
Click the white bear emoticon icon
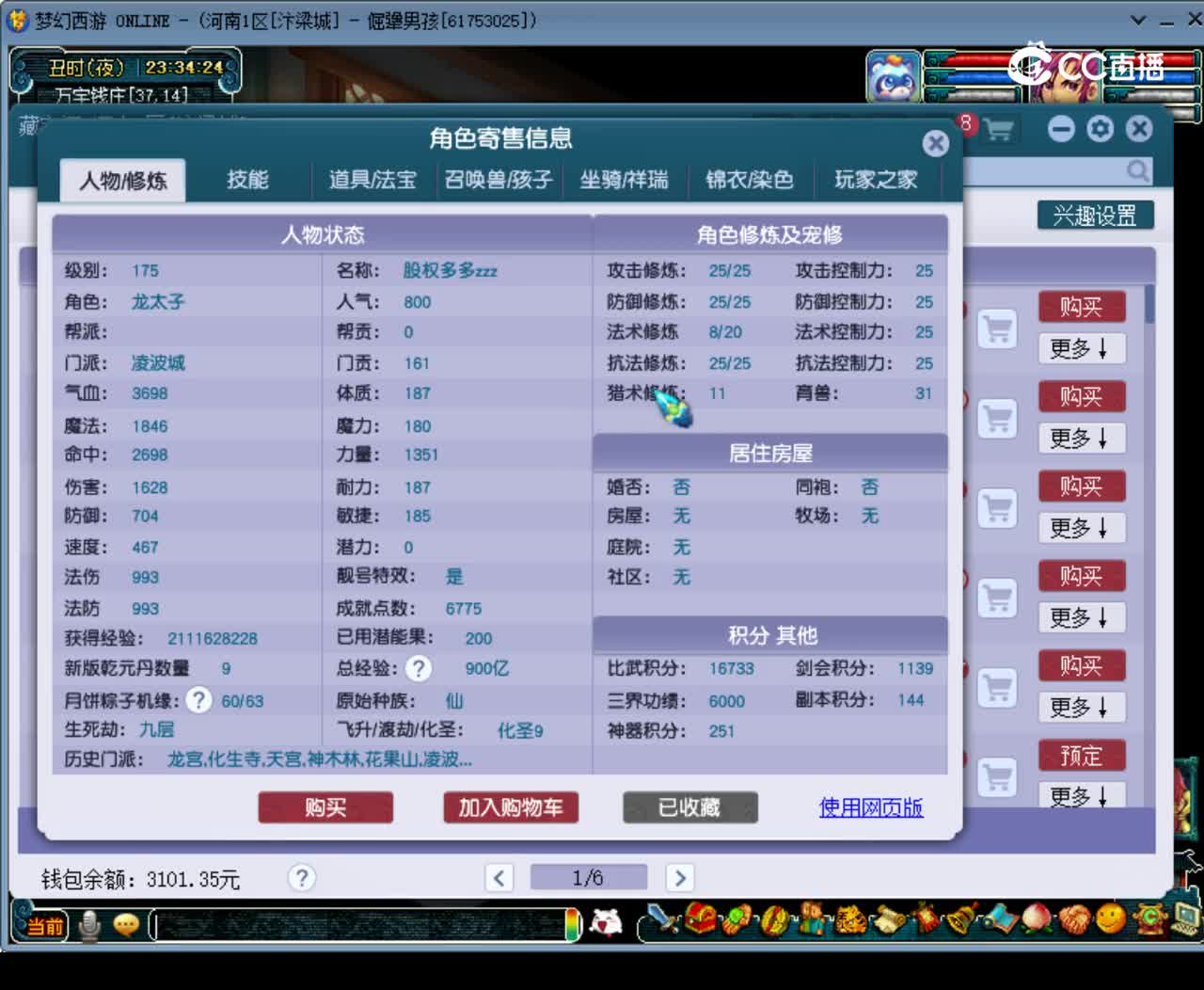click(x=606, y=924)
